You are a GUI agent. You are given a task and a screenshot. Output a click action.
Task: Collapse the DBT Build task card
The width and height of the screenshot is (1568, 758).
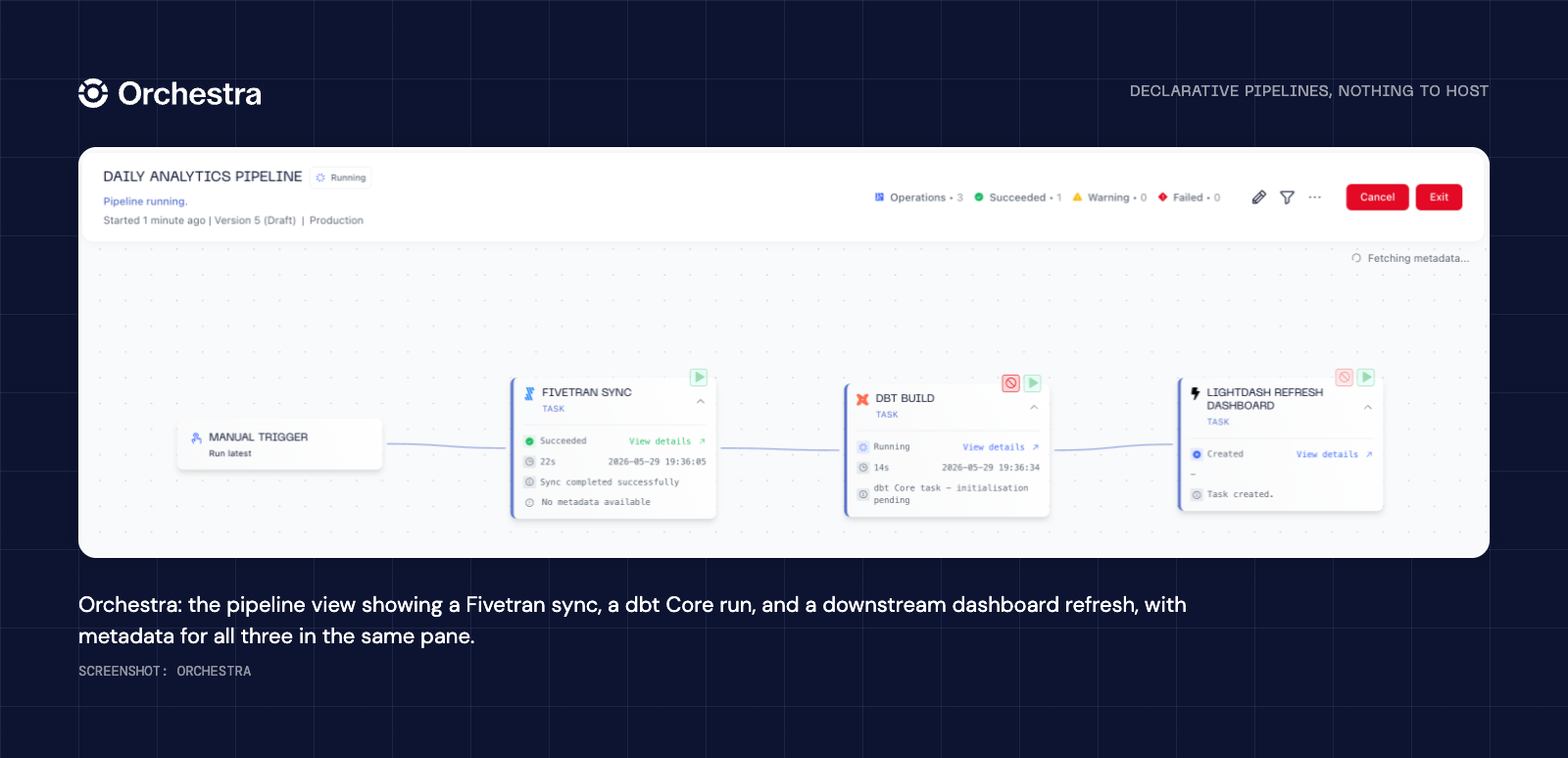1034,407
